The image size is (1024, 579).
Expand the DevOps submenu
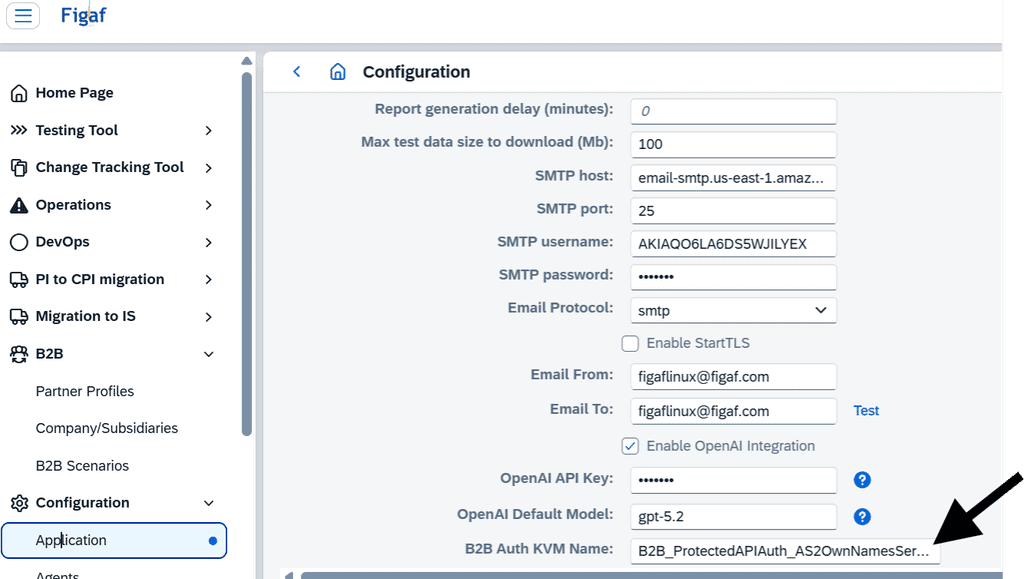(208, 242)
